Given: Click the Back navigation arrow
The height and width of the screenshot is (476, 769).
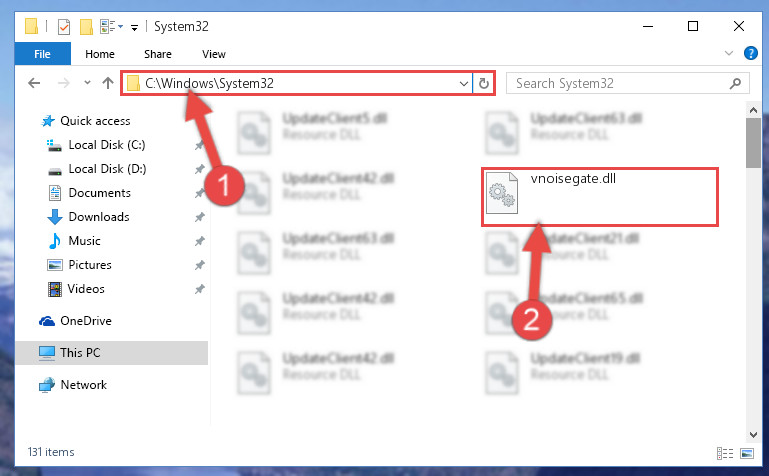Looking at the screenshot, I should click(x=34, y=83).
